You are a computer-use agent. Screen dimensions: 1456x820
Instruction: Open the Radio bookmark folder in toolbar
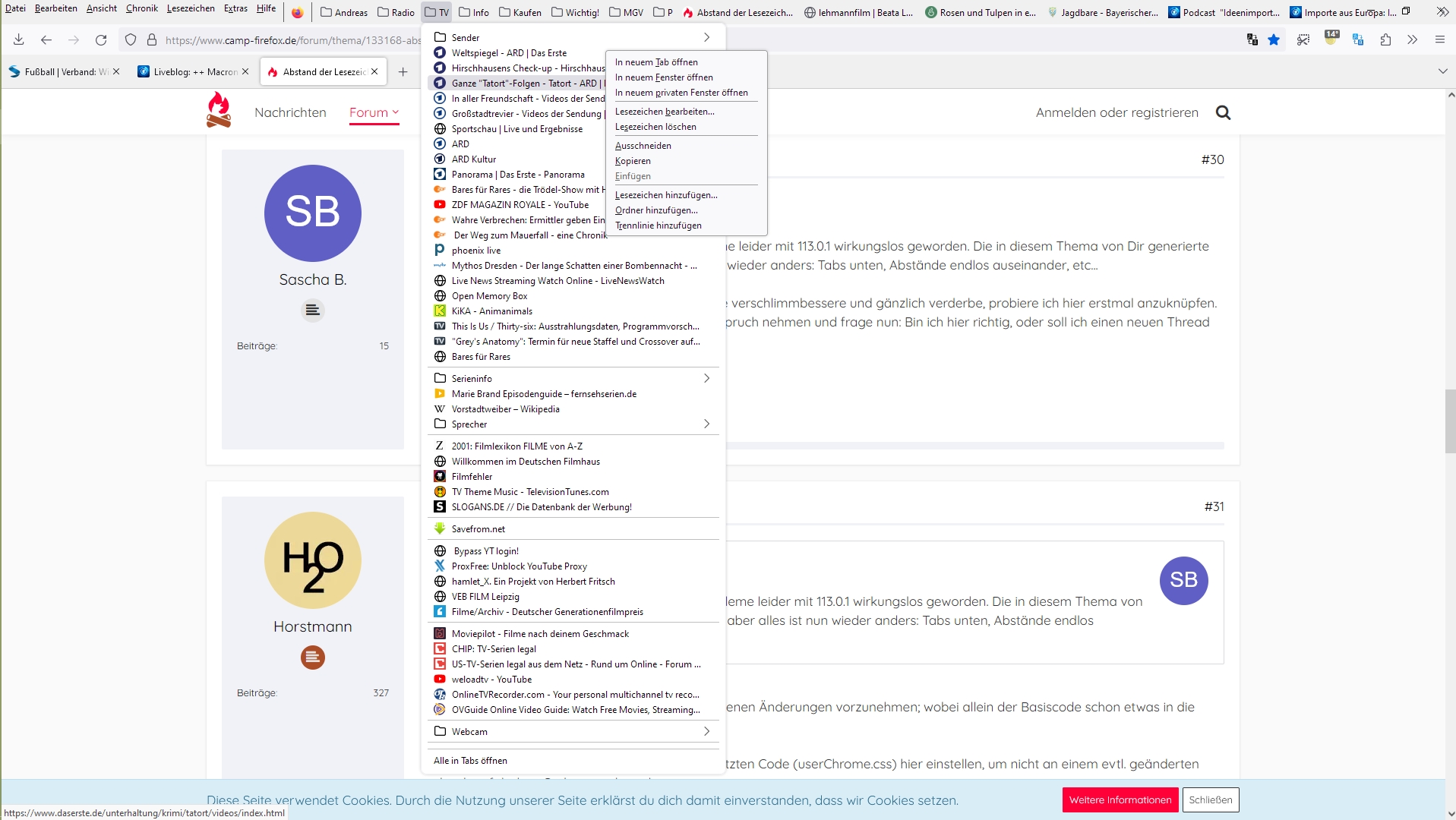coord(396,12)
